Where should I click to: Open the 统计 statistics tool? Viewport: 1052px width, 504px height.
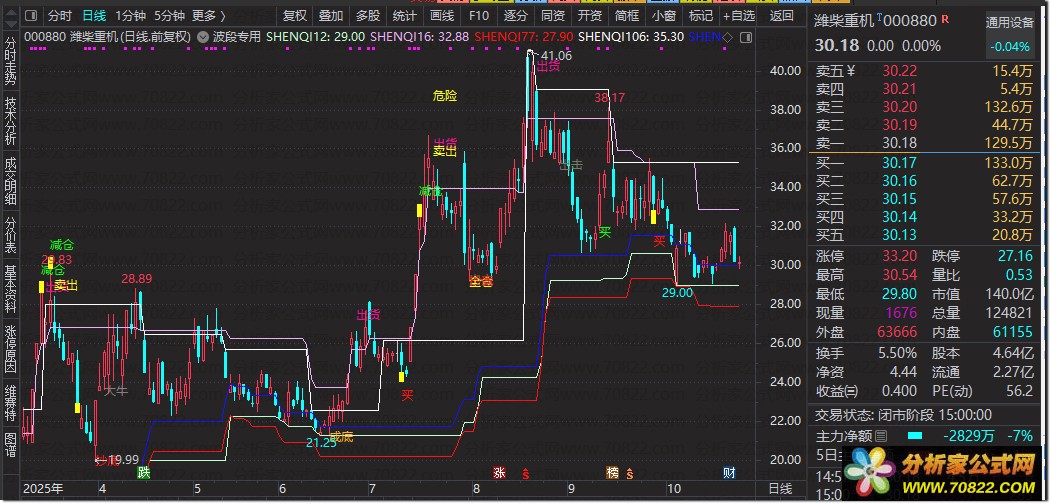(x=404, y=15)
